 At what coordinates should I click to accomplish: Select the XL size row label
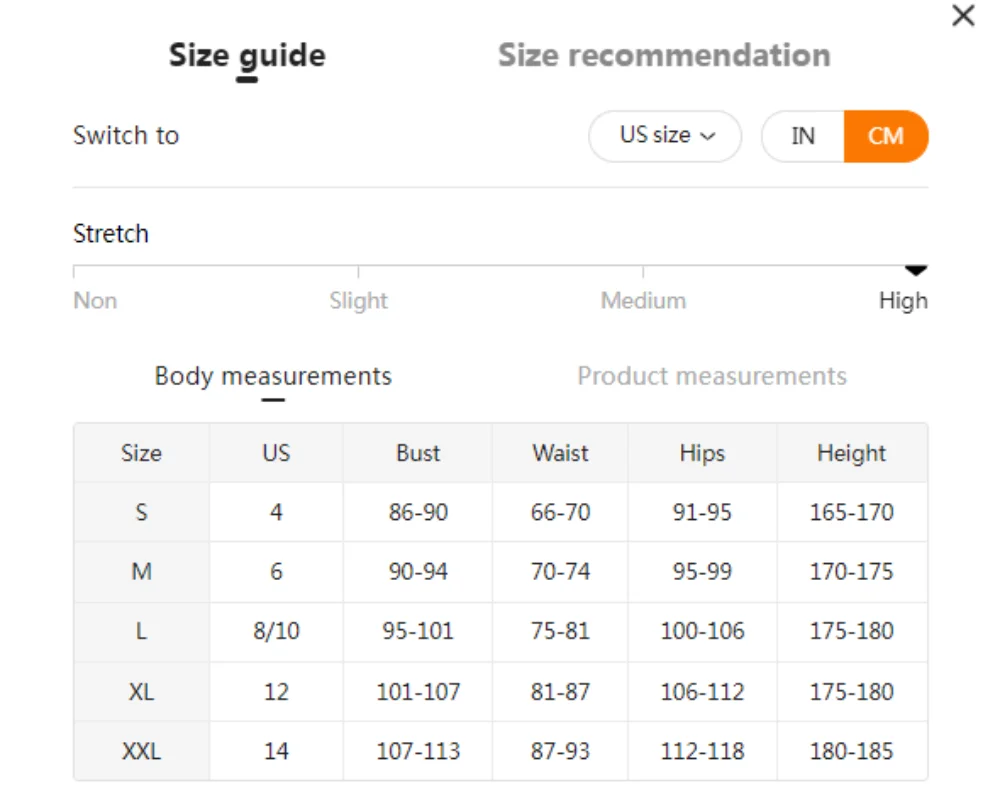click(142, 692)
